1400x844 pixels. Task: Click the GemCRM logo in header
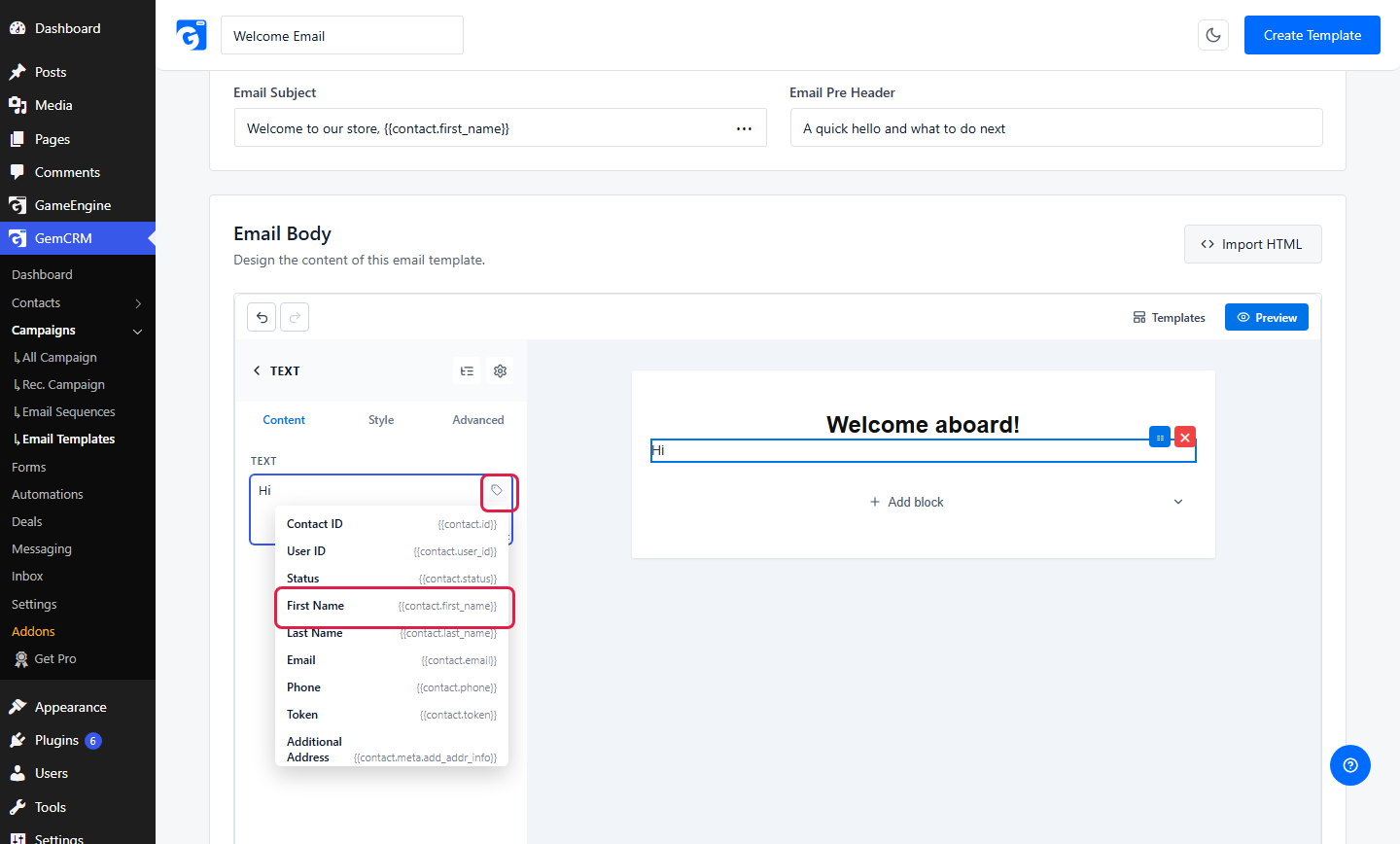coord(192,35)
